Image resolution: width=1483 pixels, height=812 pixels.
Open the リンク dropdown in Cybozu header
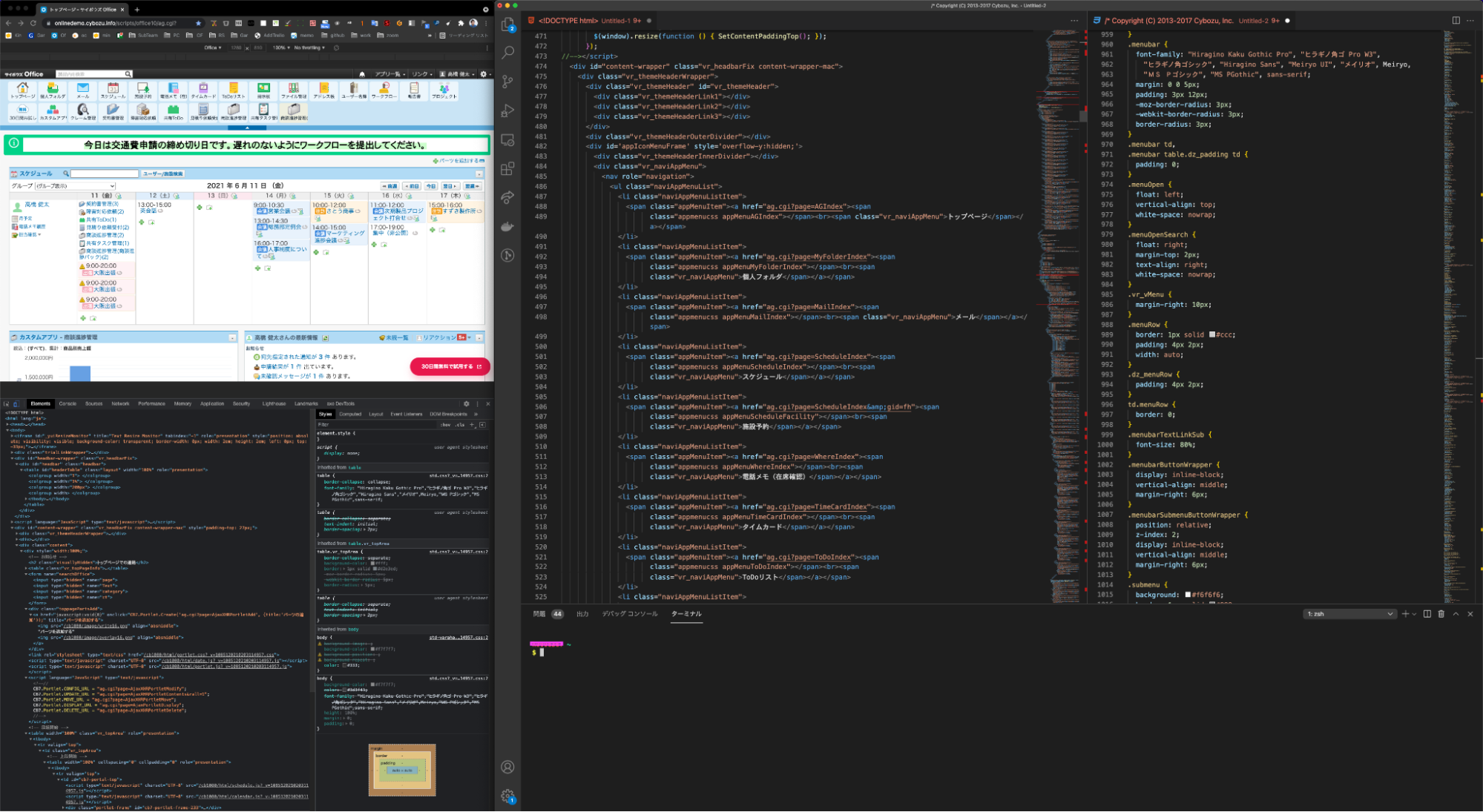click(x=422, y=74)
